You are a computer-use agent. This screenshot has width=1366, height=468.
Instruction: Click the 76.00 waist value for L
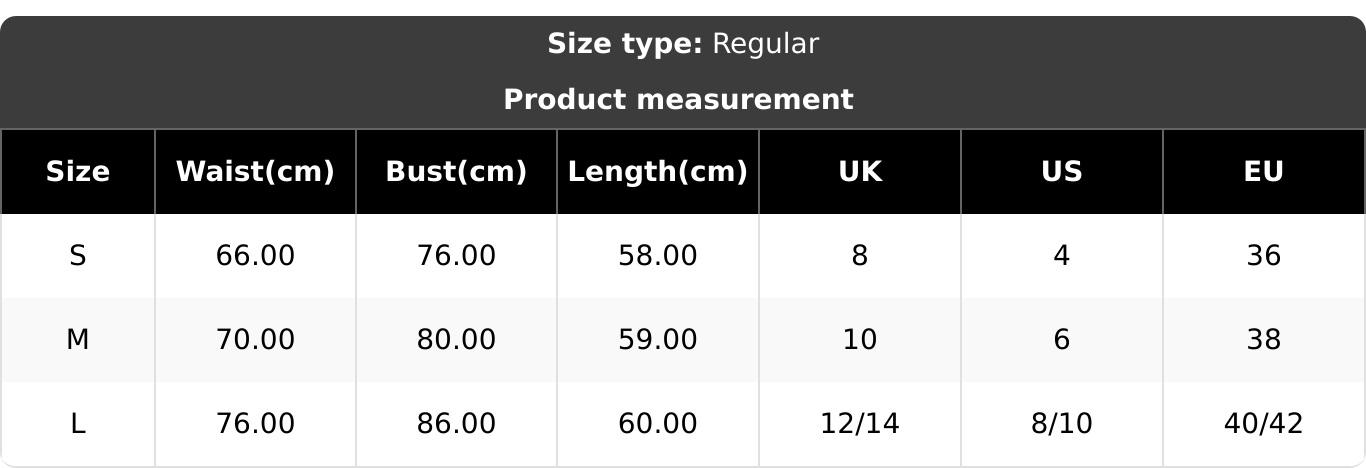tap(255, 424)
